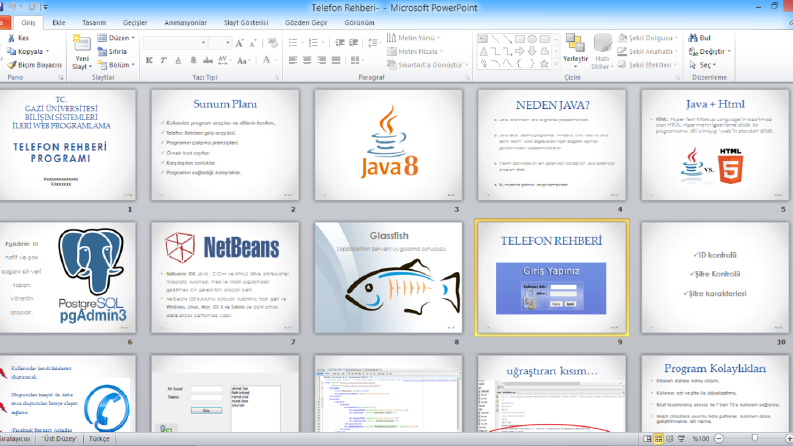Start the slide show from the status bar
The height and width of the screenshot is (446, 793).
[681, 438]
